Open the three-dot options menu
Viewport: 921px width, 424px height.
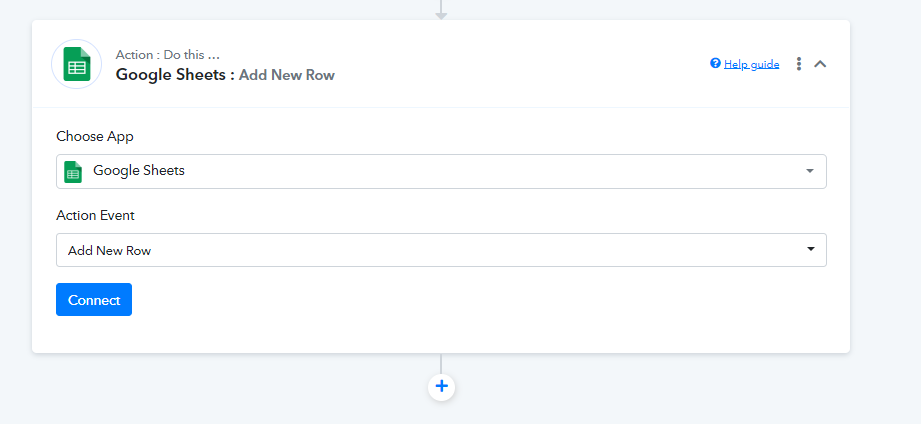798,64
